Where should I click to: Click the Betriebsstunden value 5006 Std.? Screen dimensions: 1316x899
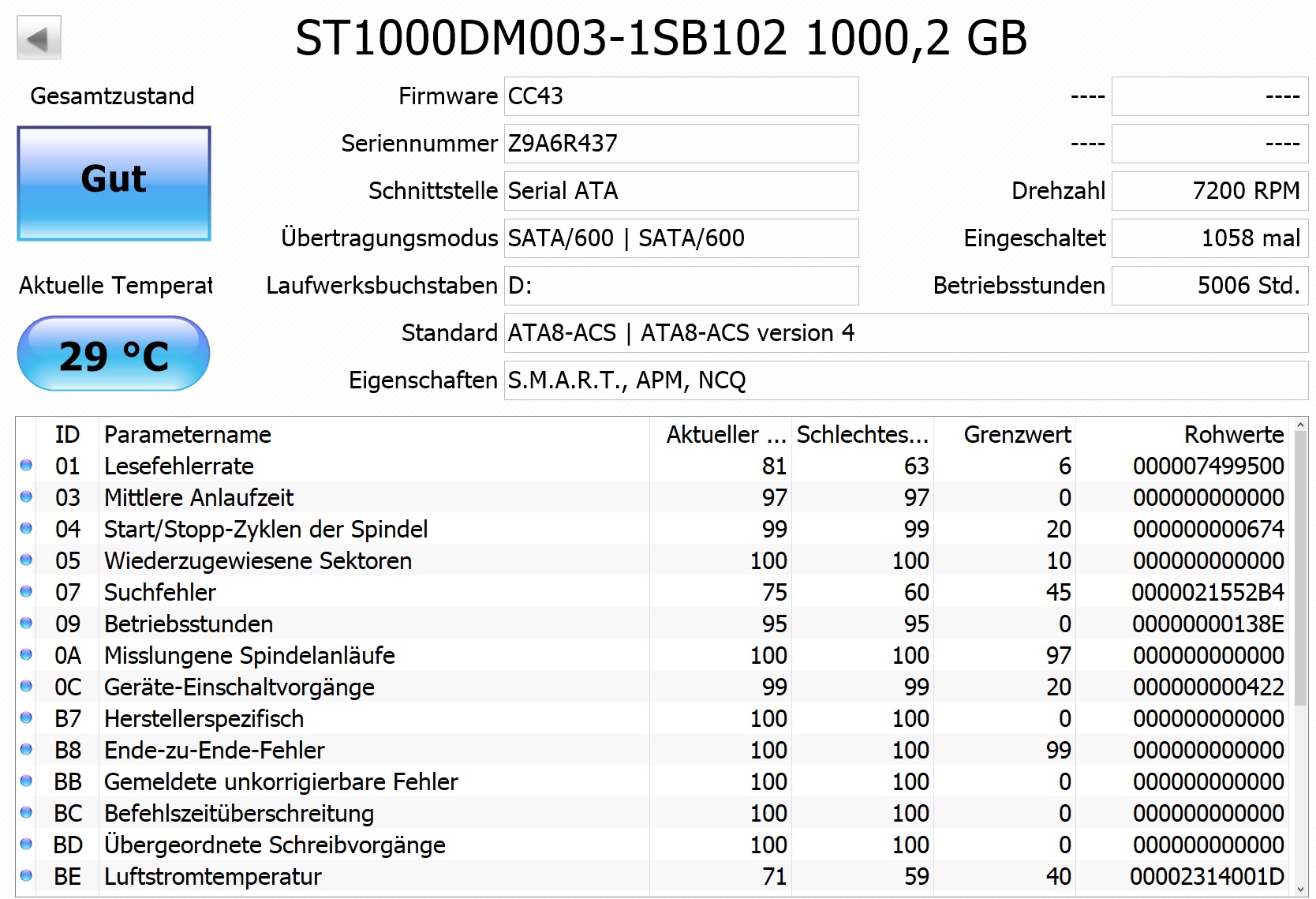click(1209, 286)
